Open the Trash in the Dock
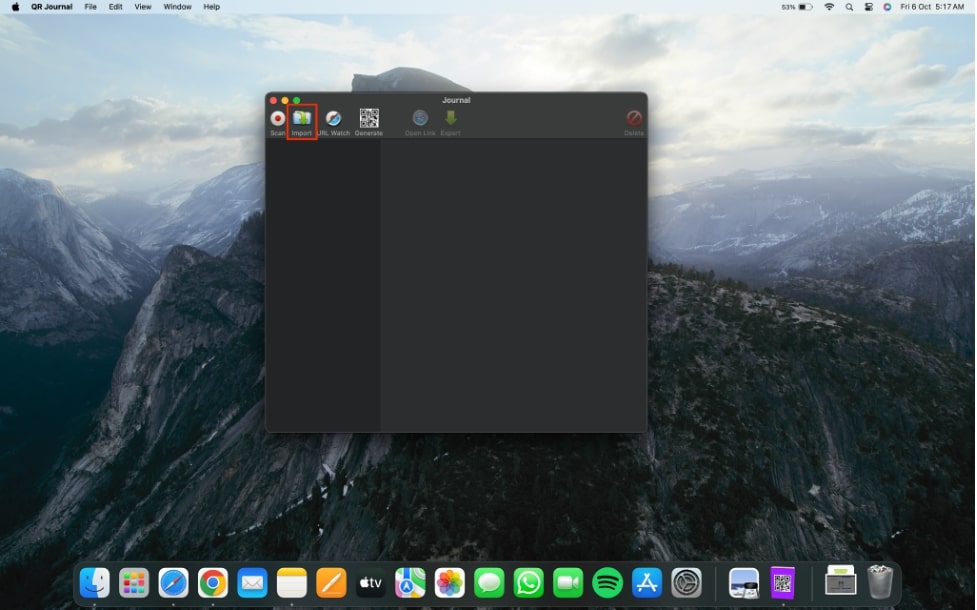Viewport: 977px width, 610px height. 880,582
